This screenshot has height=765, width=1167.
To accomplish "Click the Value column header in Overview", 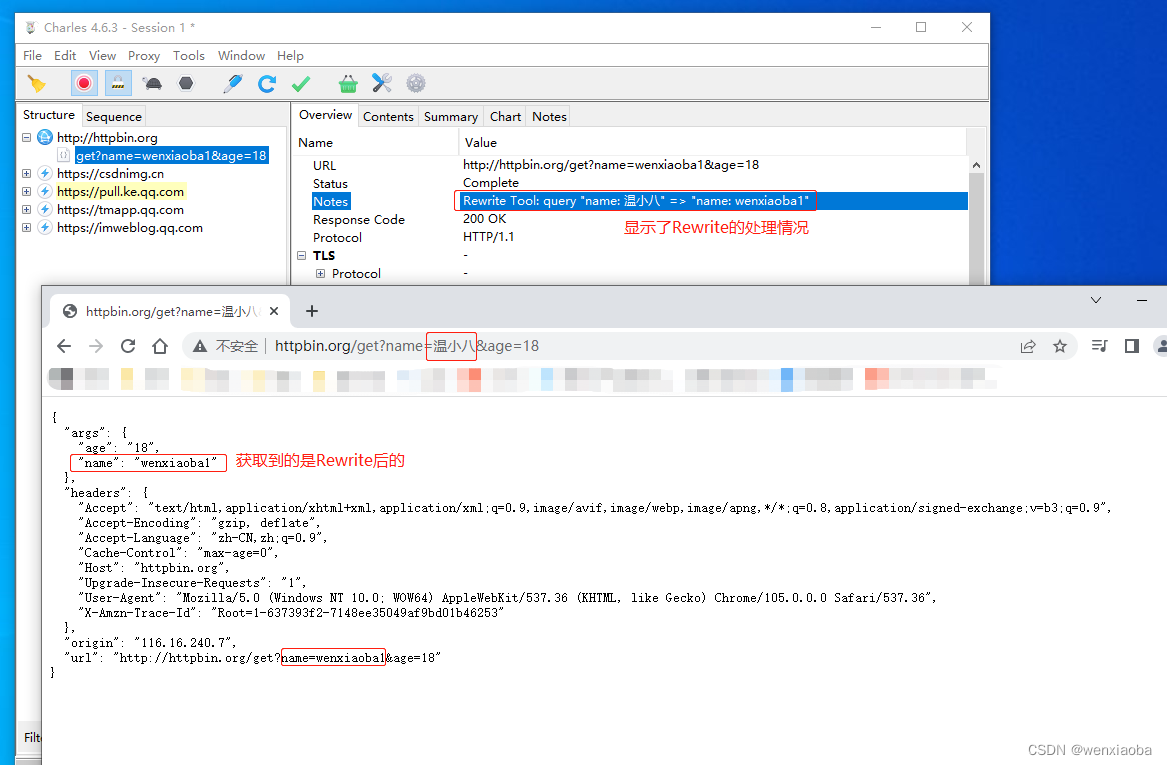I will [713, 142].
